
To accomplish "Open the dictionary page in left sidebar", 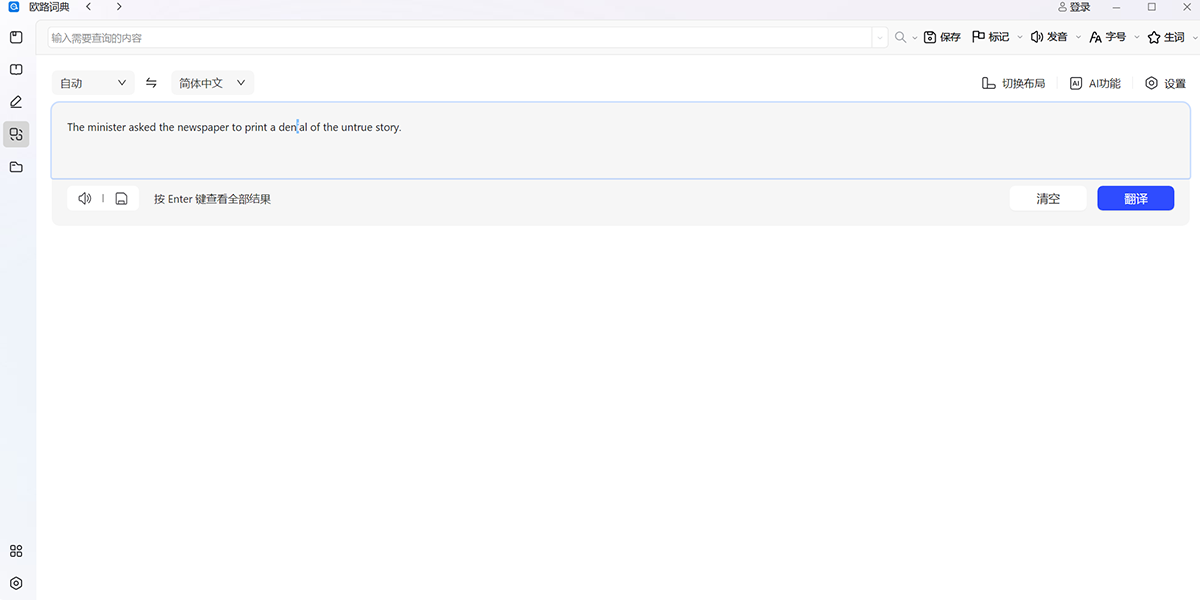I will coord(16,37).
